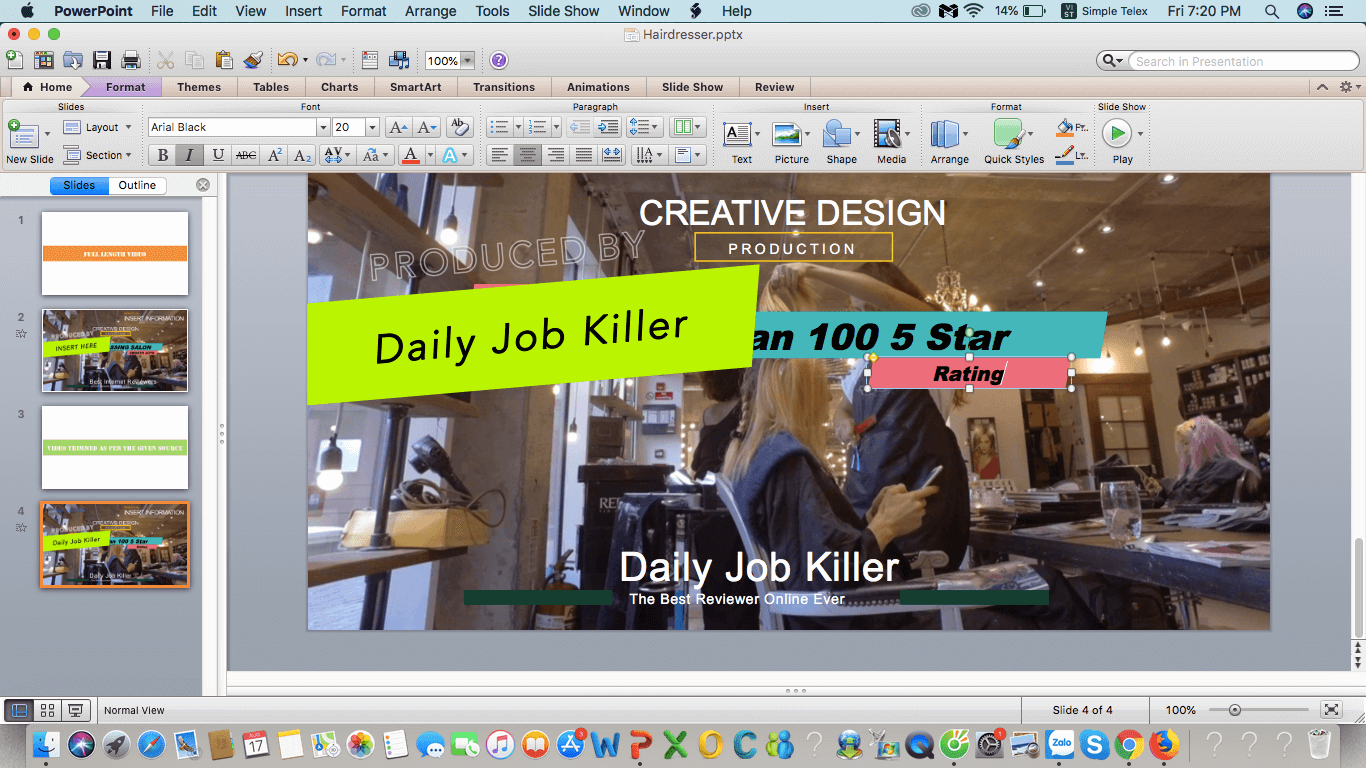Click the Help question mark icon
The height and width of the screenshot is (768, 1366).
coord(499,60)
